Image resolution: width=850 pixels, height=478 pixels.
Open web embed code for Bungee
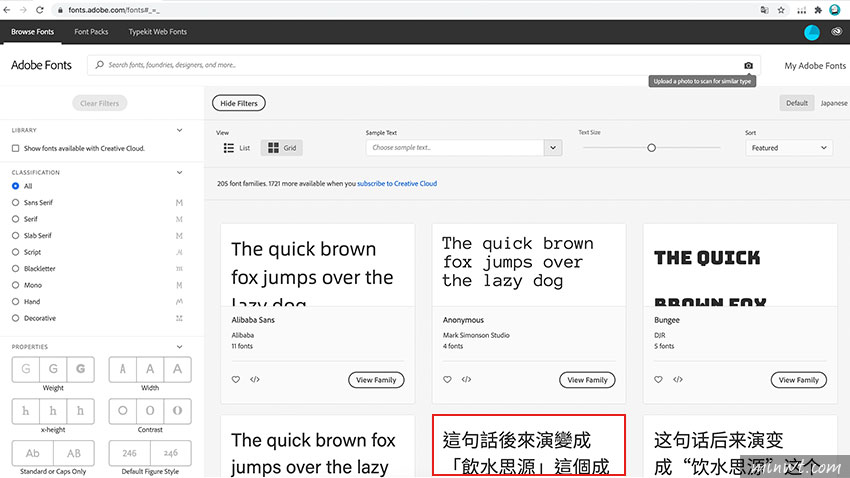pos(678,379)
